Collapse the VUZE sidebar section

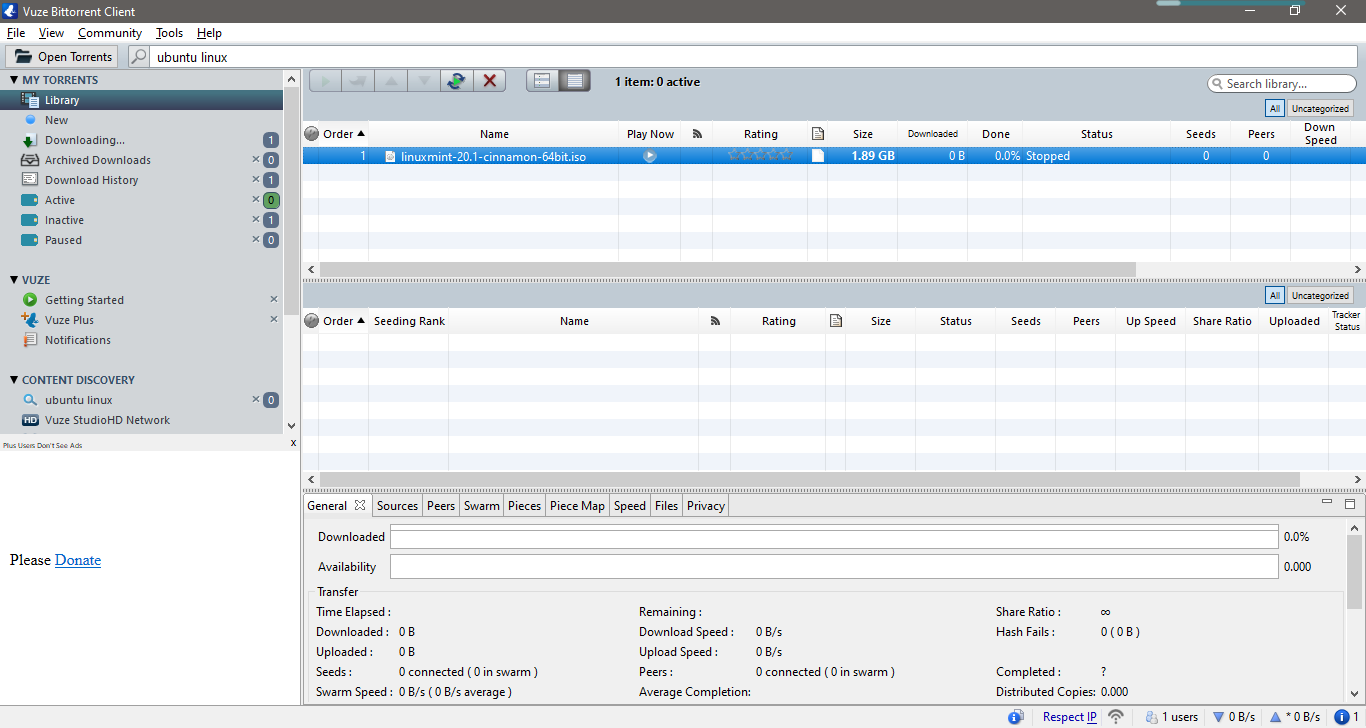14,280
